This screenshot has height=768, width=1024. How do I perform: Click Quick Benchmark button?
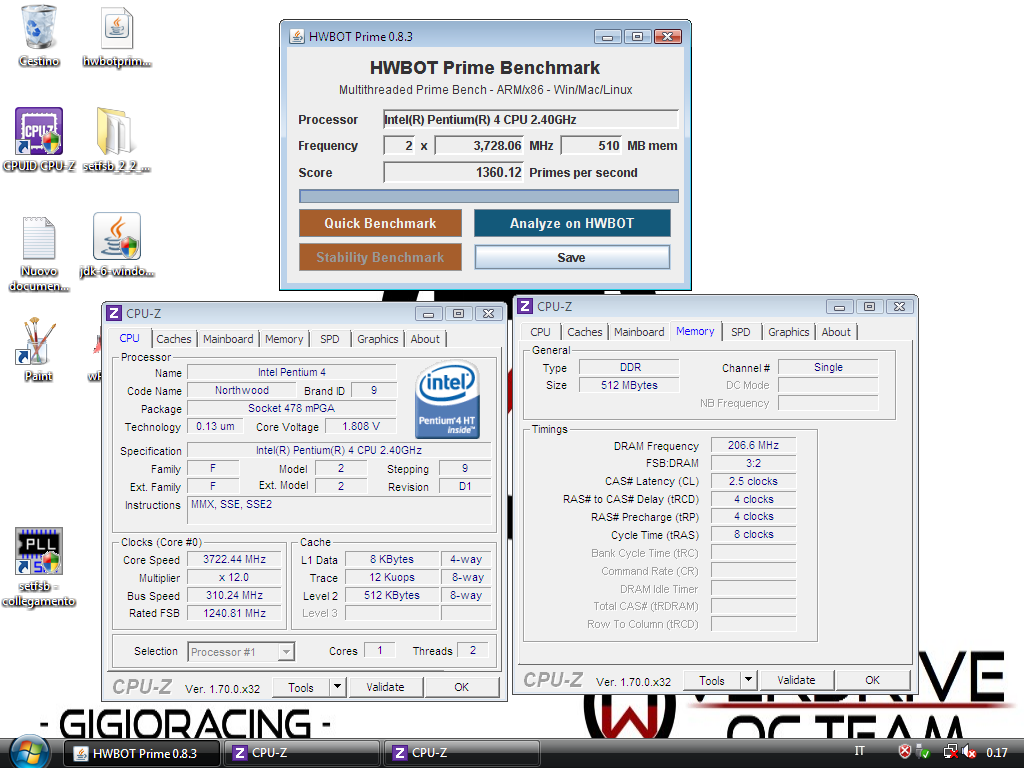click(380, 223)
